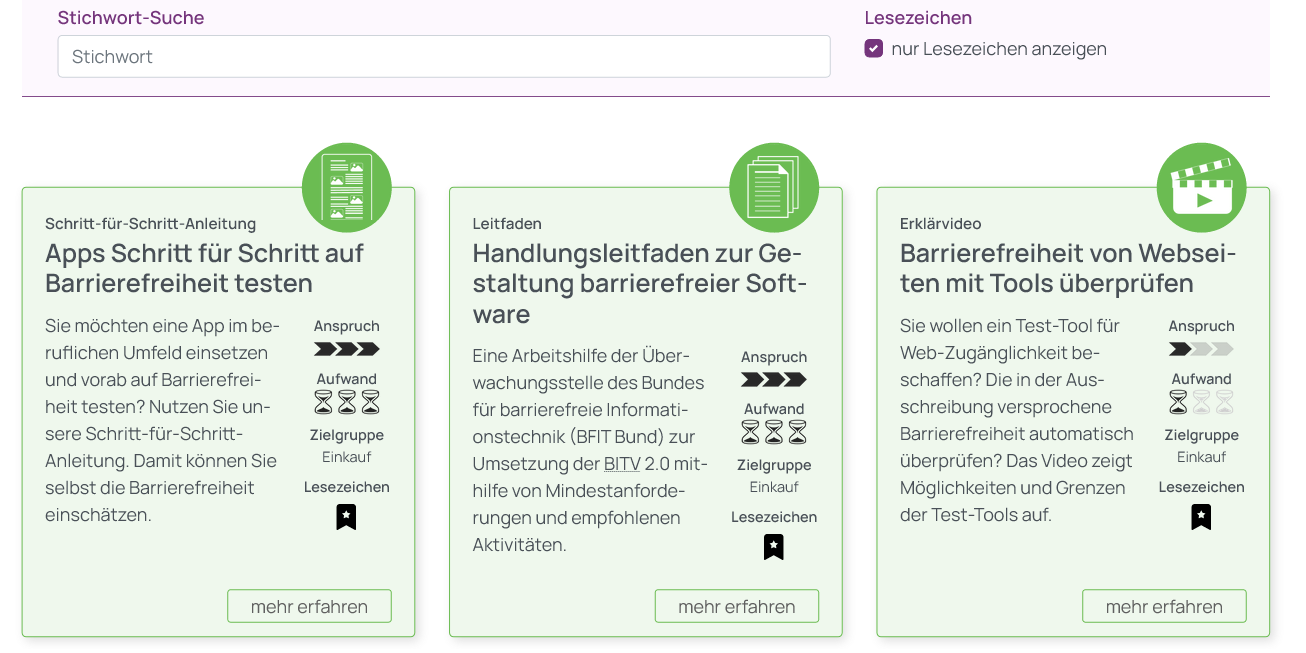
Task: Click Aufwand hourglasses on Apps card
Action: pyautogui.click(x=347, y=402)
